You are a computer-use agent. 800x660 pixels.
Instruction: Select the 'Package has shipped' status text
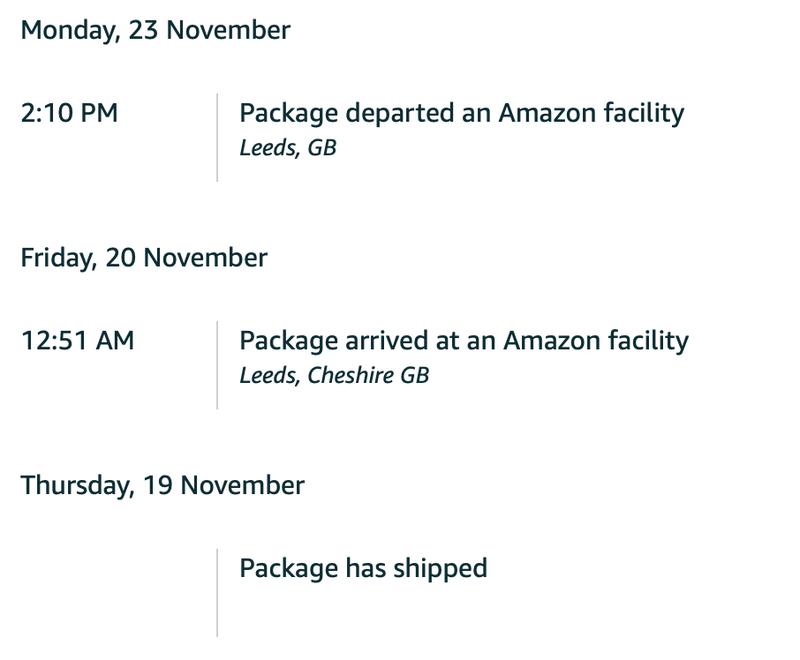coord(363,569)
